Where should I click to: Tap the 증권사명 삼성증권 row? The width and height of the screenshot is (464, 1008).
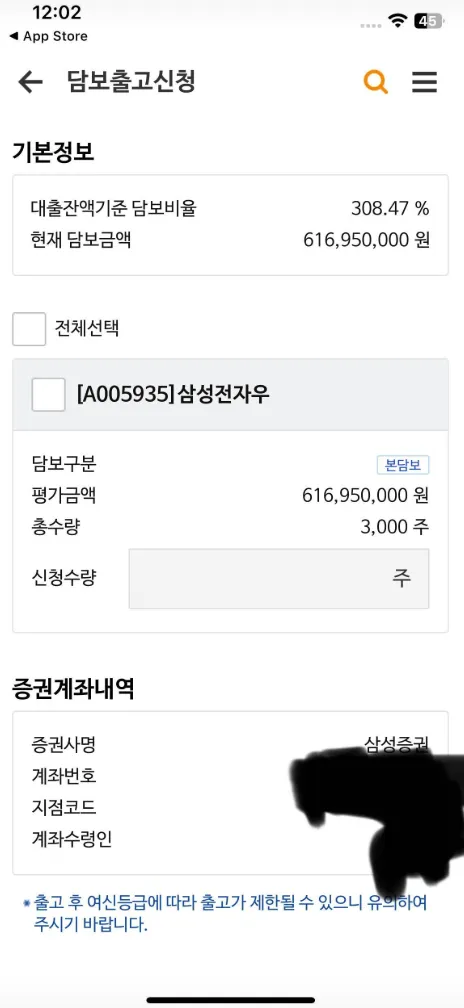pos(231,745)
